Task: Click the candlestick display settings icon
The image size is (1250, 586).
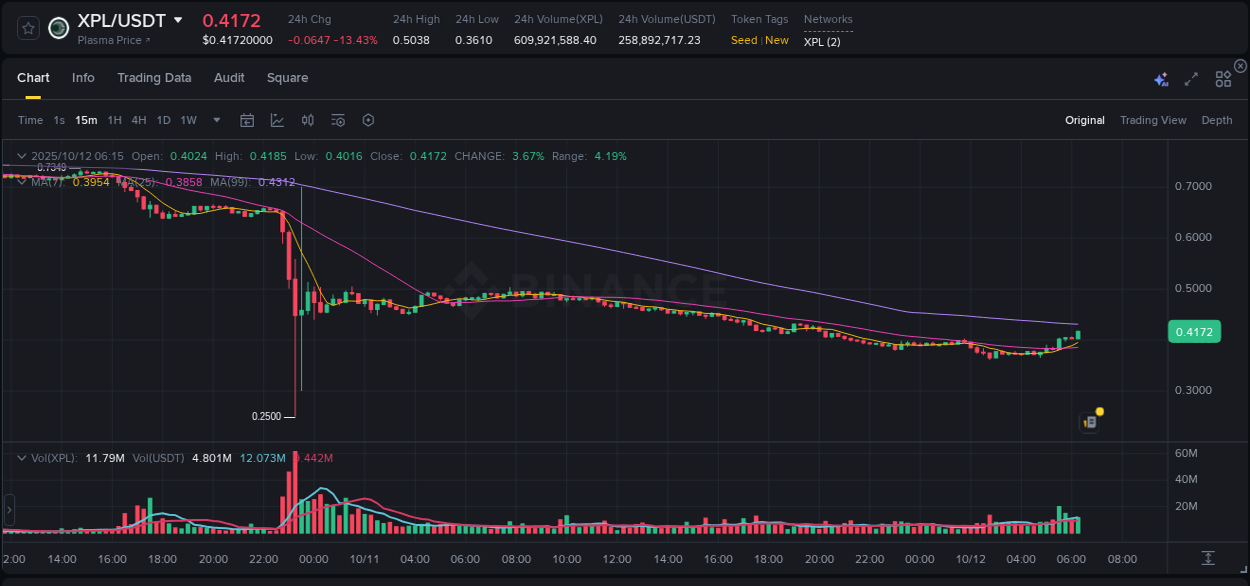Action: (x=308, y=120)
